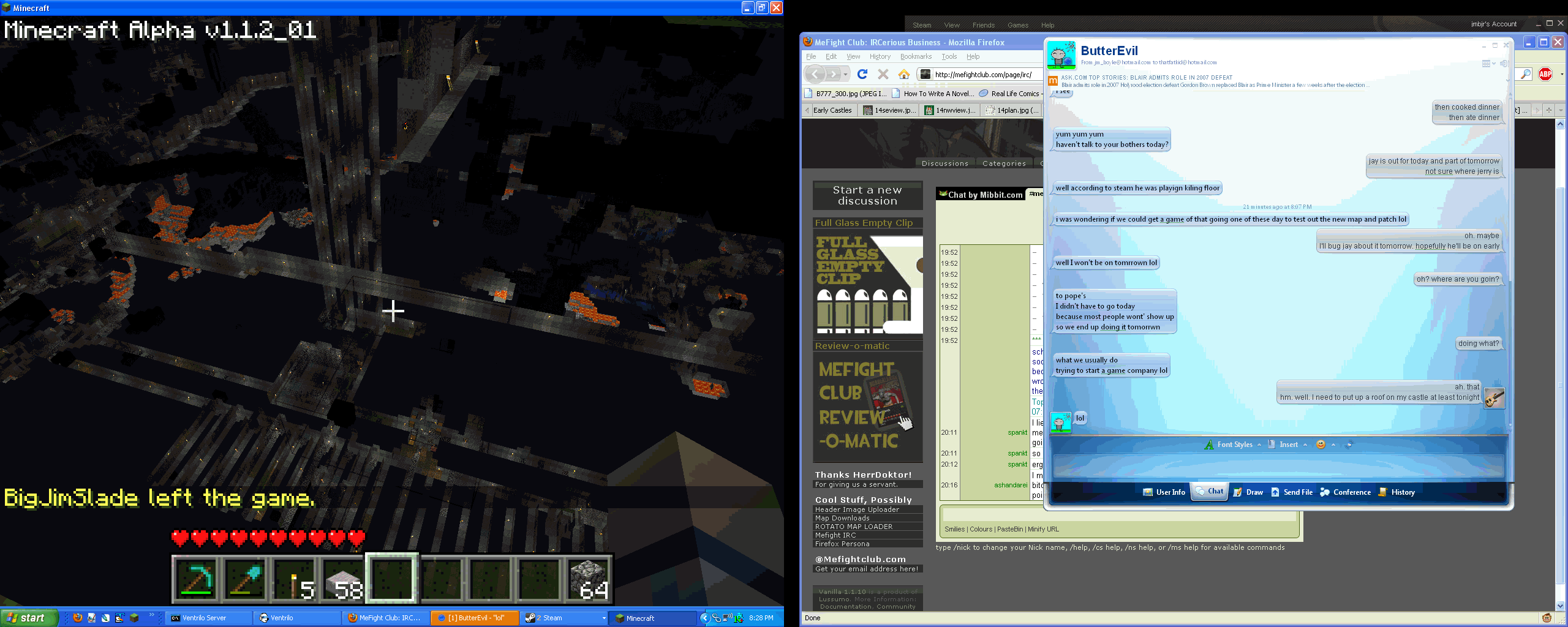Open the Header Image Uploader link
1568x627 pixels.
coord(857,509)
